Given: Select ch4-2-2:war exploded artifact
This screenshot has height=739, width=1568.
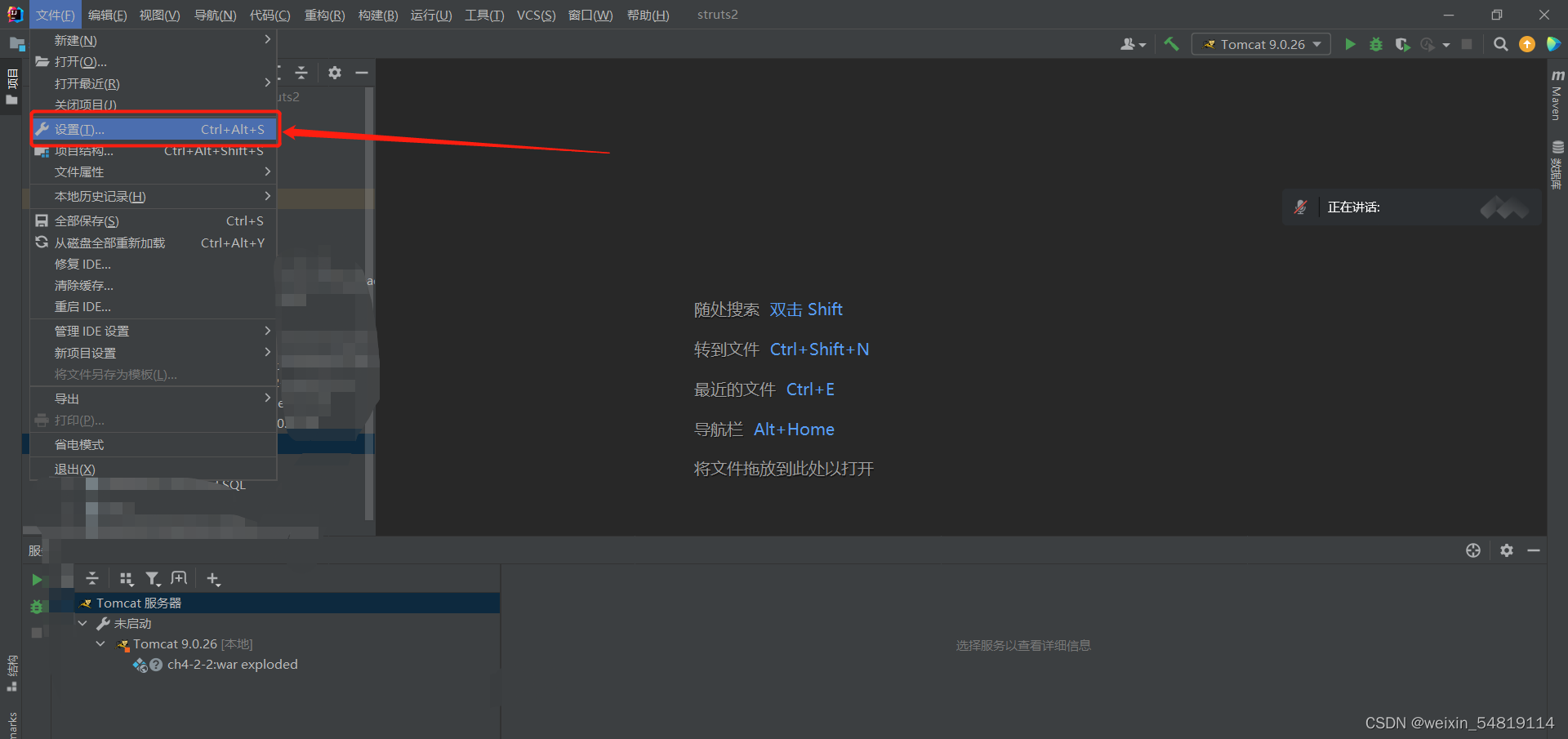Looking at the screenshot, I should coord(232,665).
